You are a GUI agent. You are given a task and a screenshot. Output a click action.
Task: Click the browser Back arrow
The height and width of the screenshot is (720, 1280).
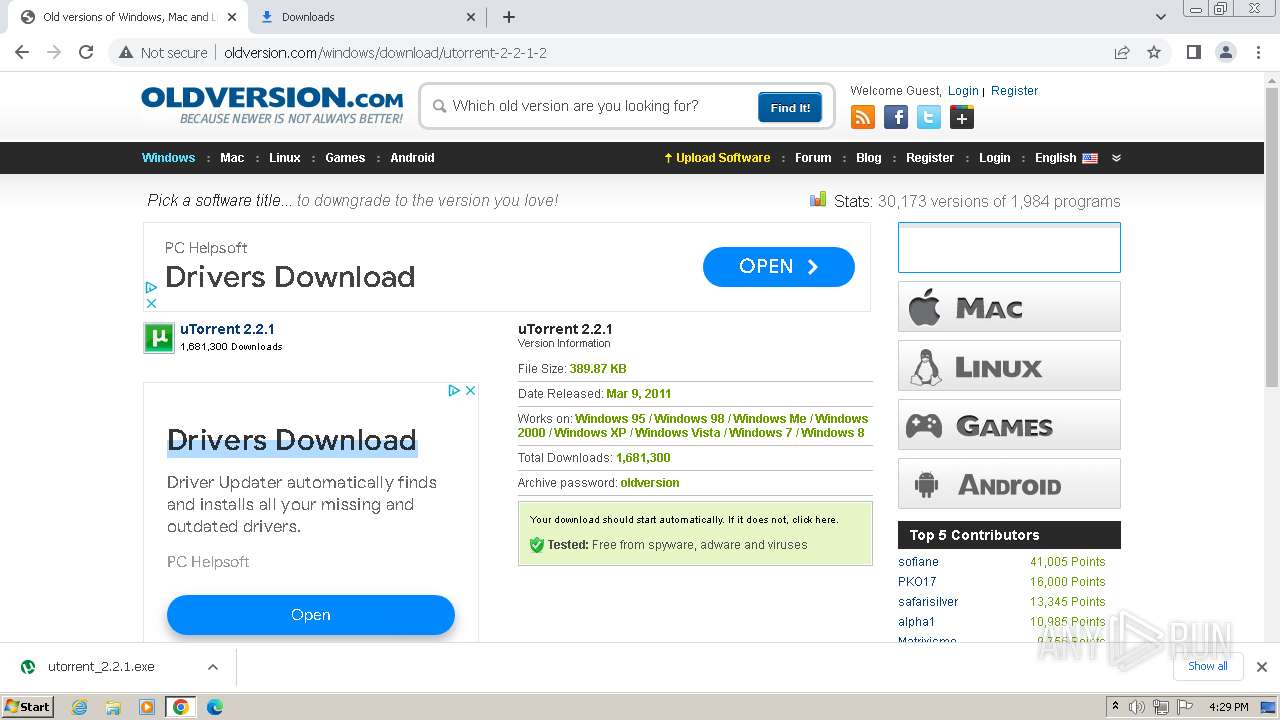[x=22, y=53]
